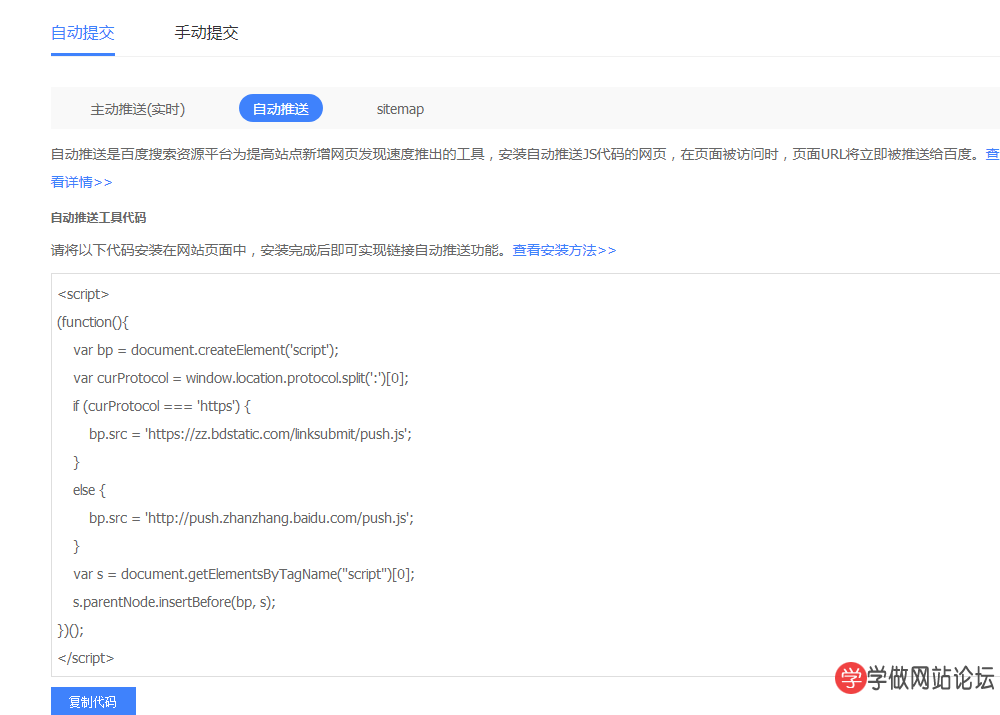1000x715 pixels.
Task: Open the 看详情>> link
Action: pos(82,182)
